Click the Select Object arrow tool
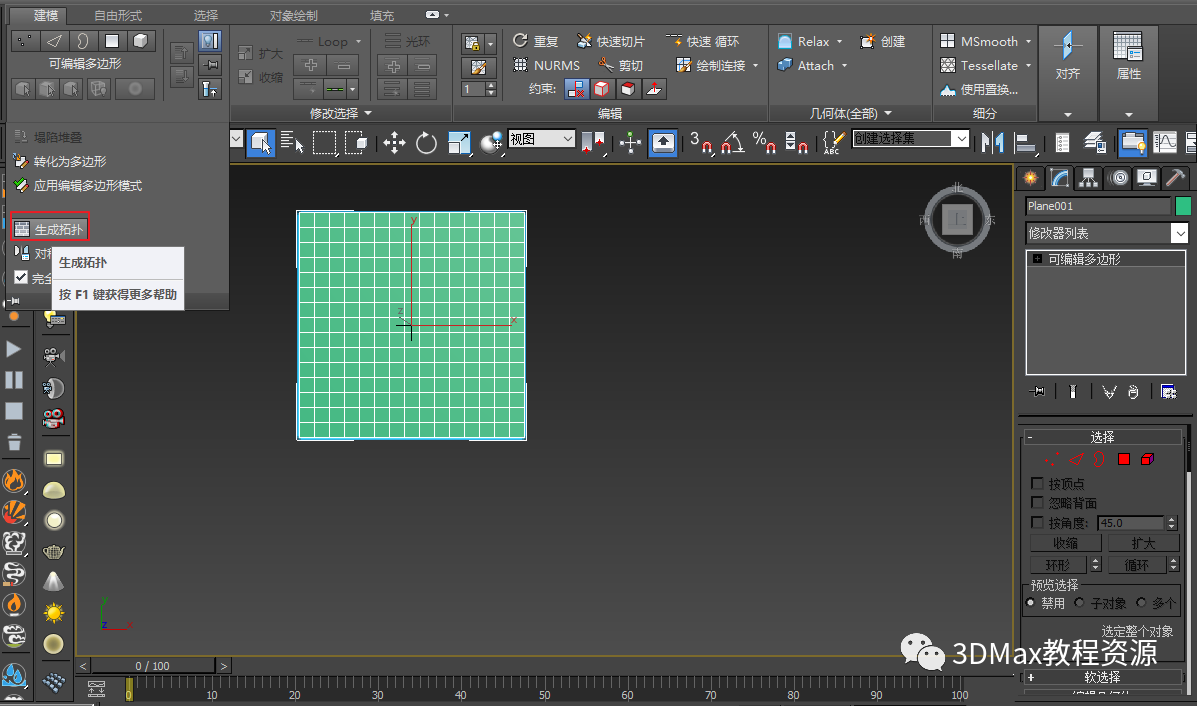Viewport: 1197px width, 706px height. click(x=260, y=143)
